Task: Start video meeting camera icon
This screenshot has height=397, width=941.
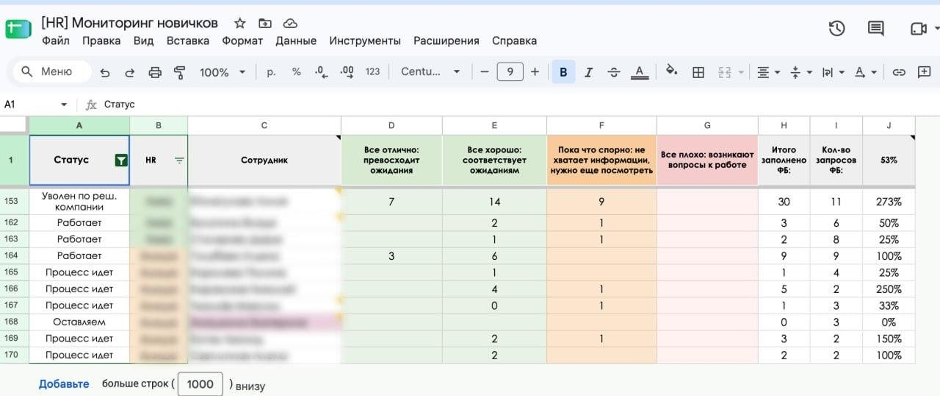Action: point(918,28)
